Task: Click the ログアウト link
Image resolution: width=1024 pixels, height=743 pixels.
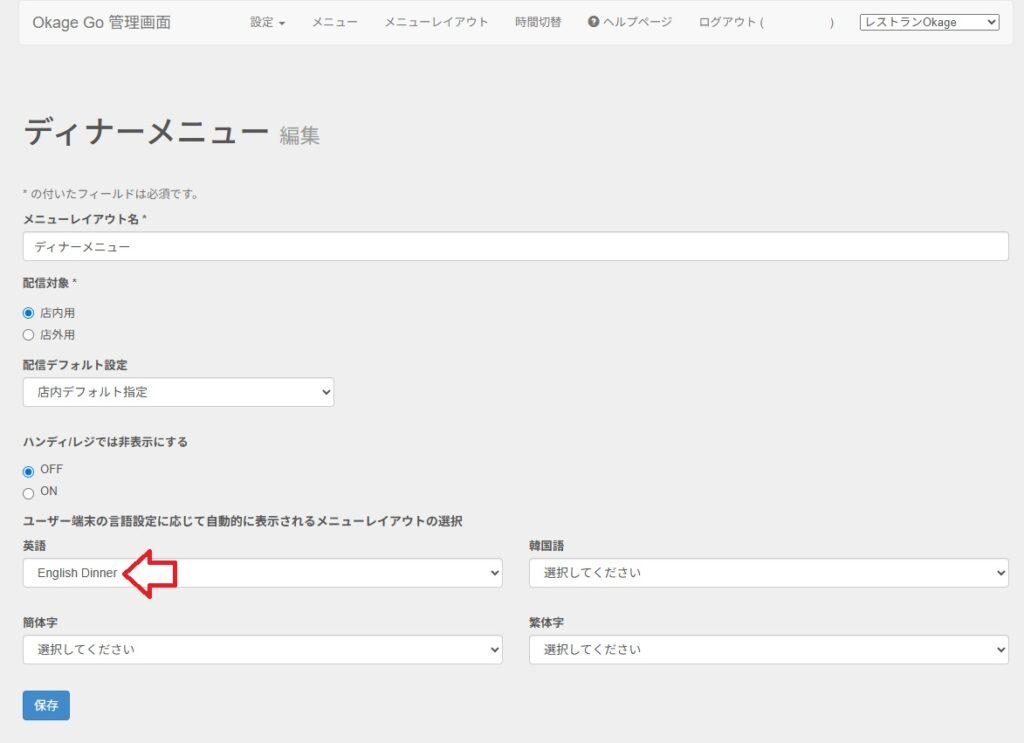Action: pos(727,22)
